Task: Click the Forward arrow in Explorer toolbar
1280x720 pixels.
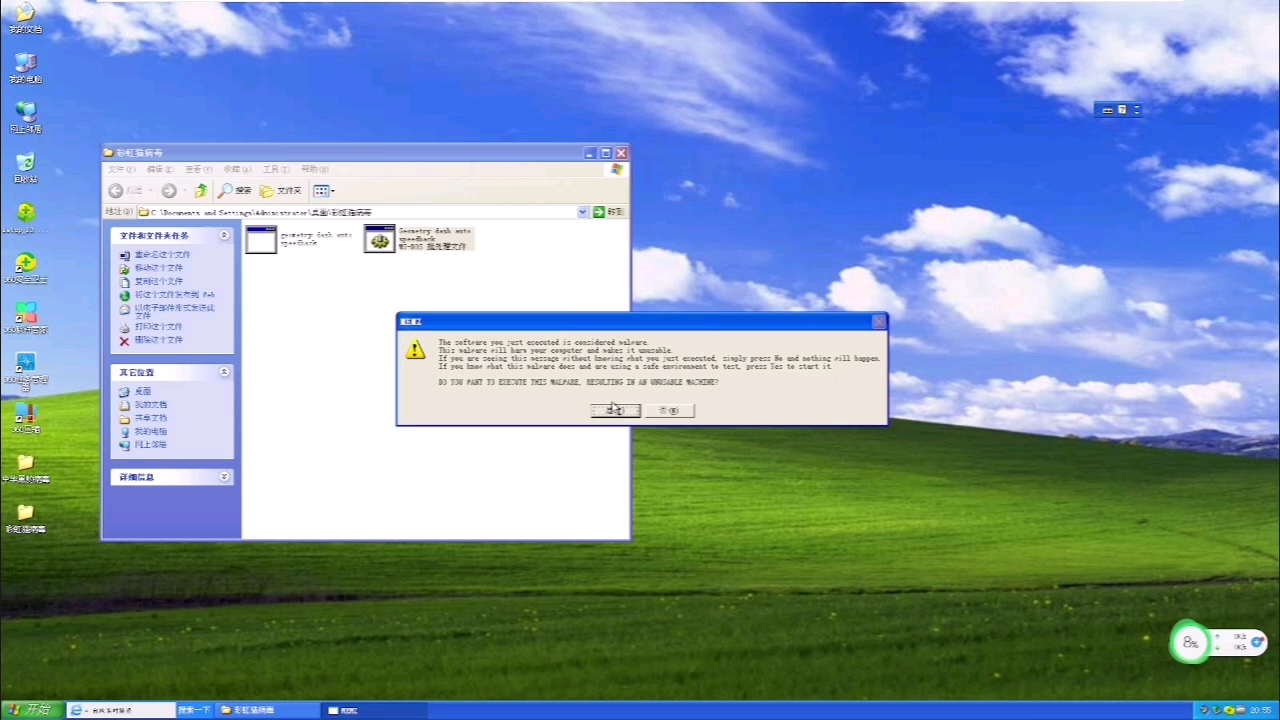Action: pos(169,191)
